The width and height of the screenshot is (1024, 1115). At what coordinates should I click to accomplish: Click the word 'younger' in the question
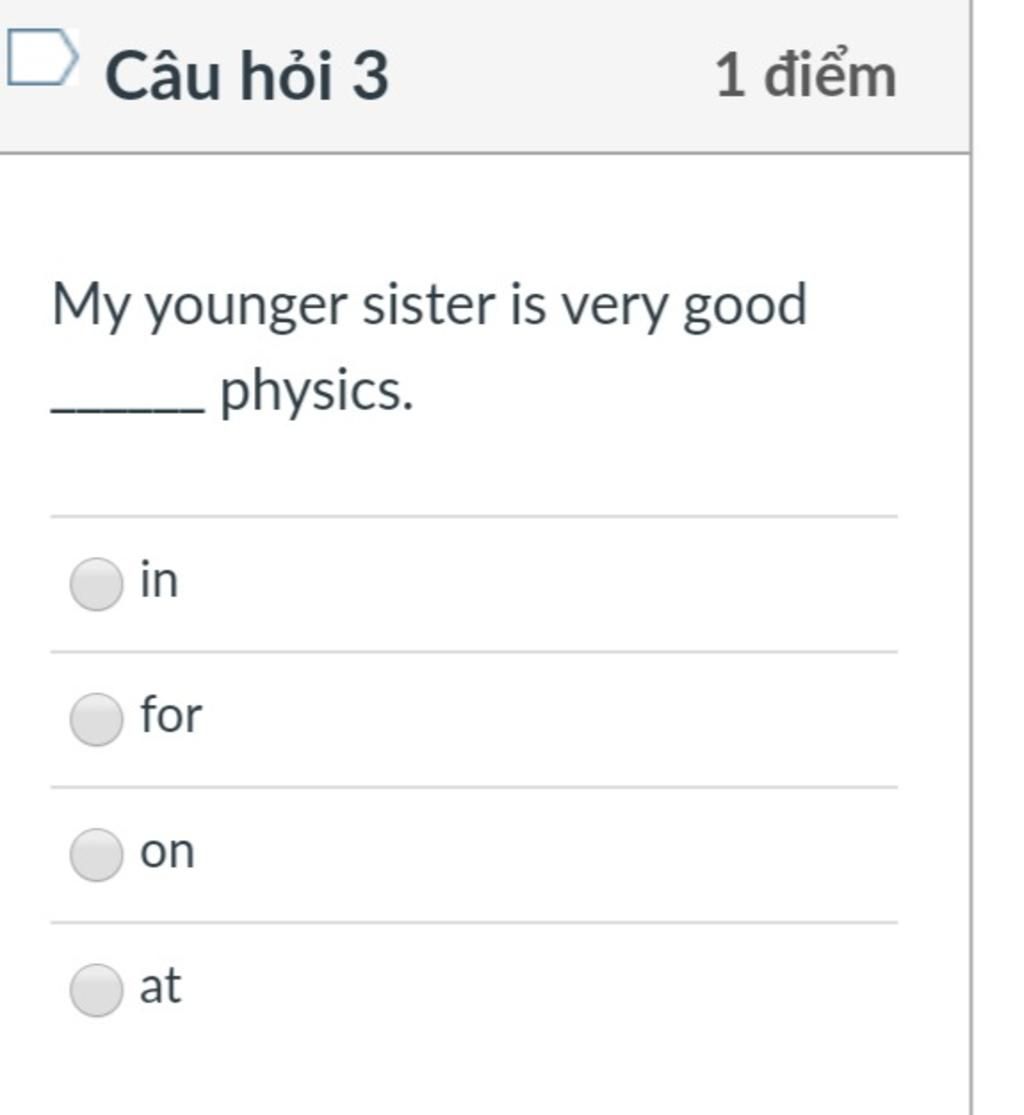click(247, 306)
